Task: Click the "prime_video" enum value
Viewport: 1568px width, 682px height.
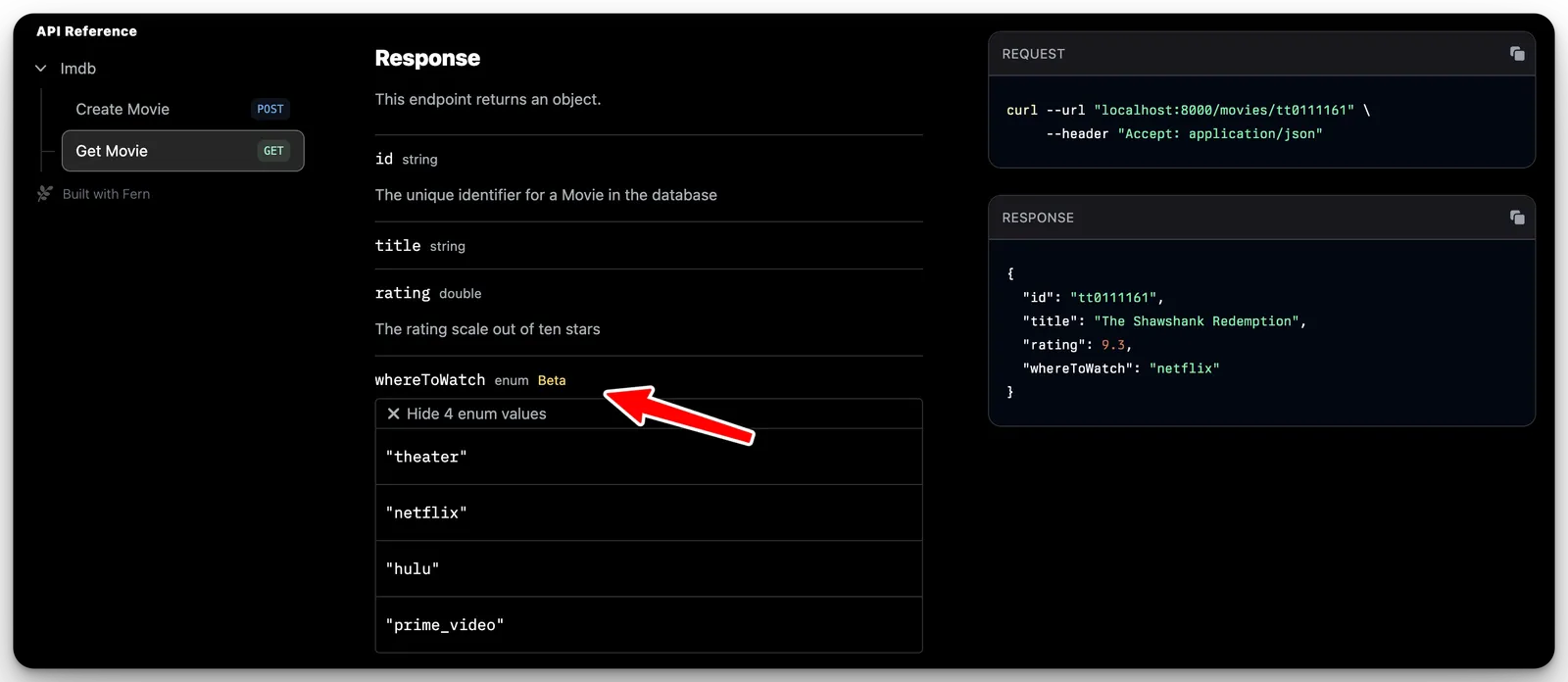Action: click(x=445, y=625)
